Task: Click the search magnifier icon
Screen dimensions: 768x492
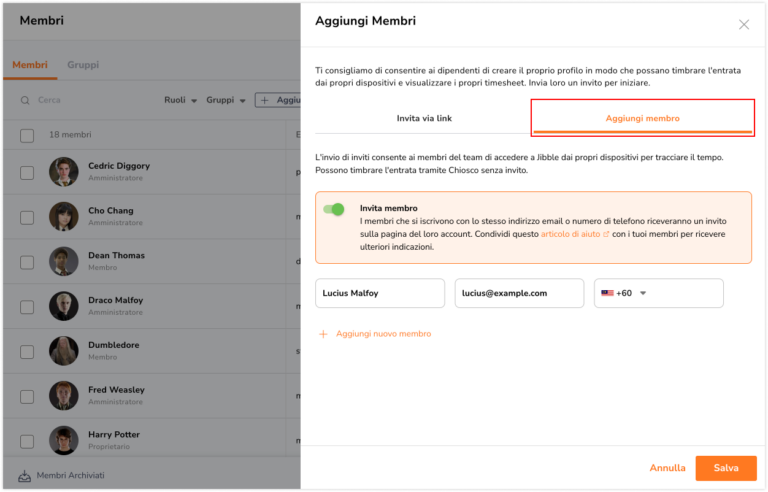Action: click(x=25, y=100)
